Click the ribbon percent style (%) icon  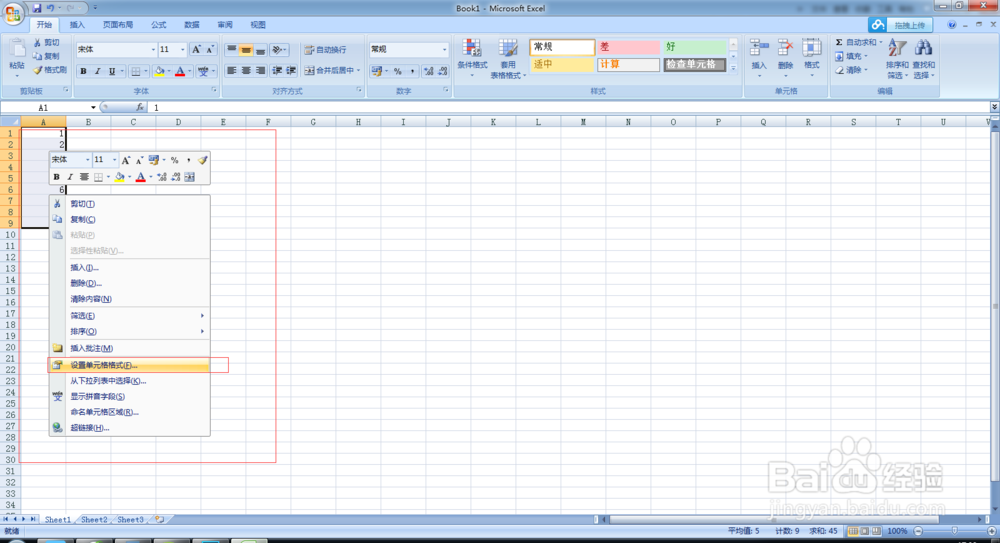pos(397,71)
